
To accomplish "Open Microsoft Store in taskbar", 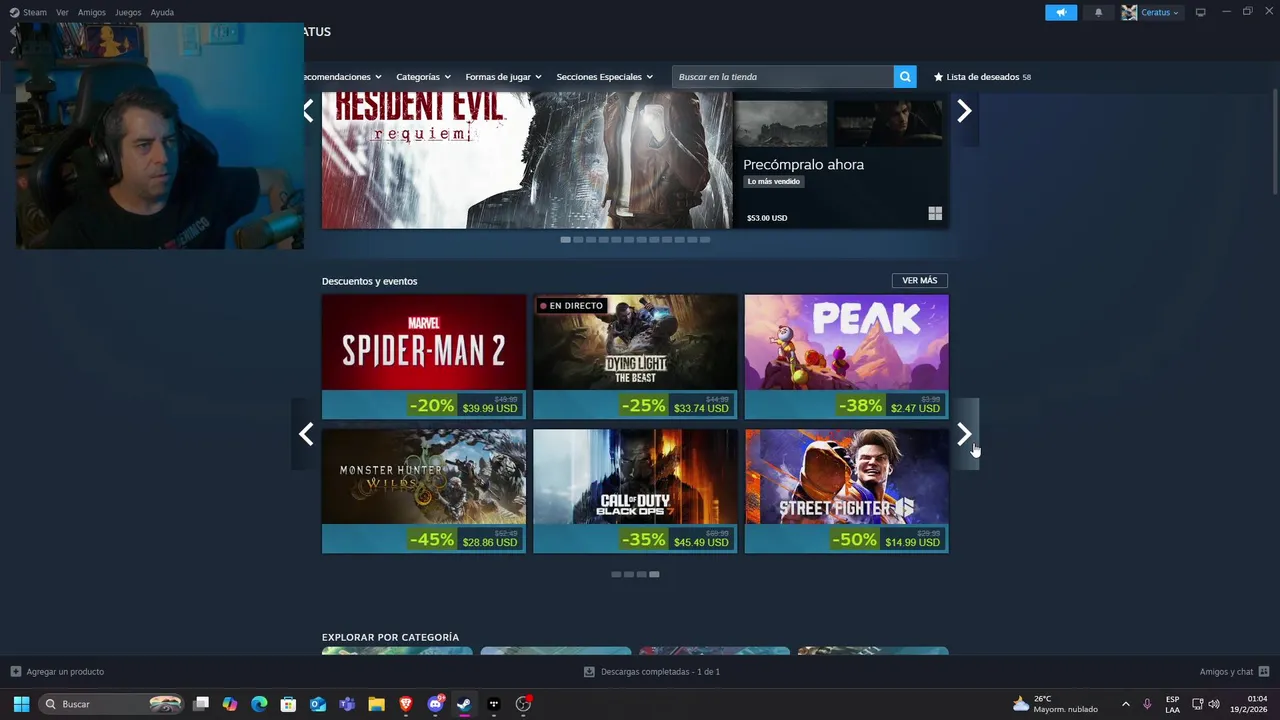I will [288, 704].
